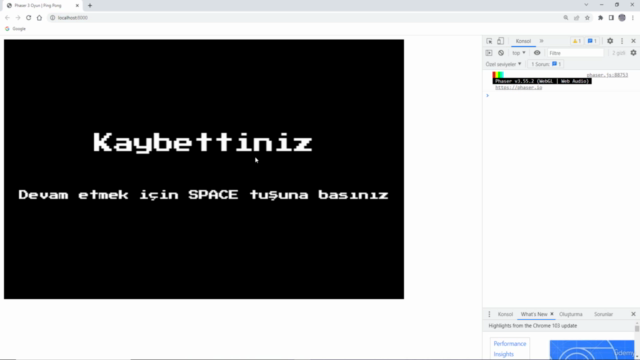Viewport: 640px width, 360px height.
Task: Go back in the browser
Action: click(x=7, y=18)
